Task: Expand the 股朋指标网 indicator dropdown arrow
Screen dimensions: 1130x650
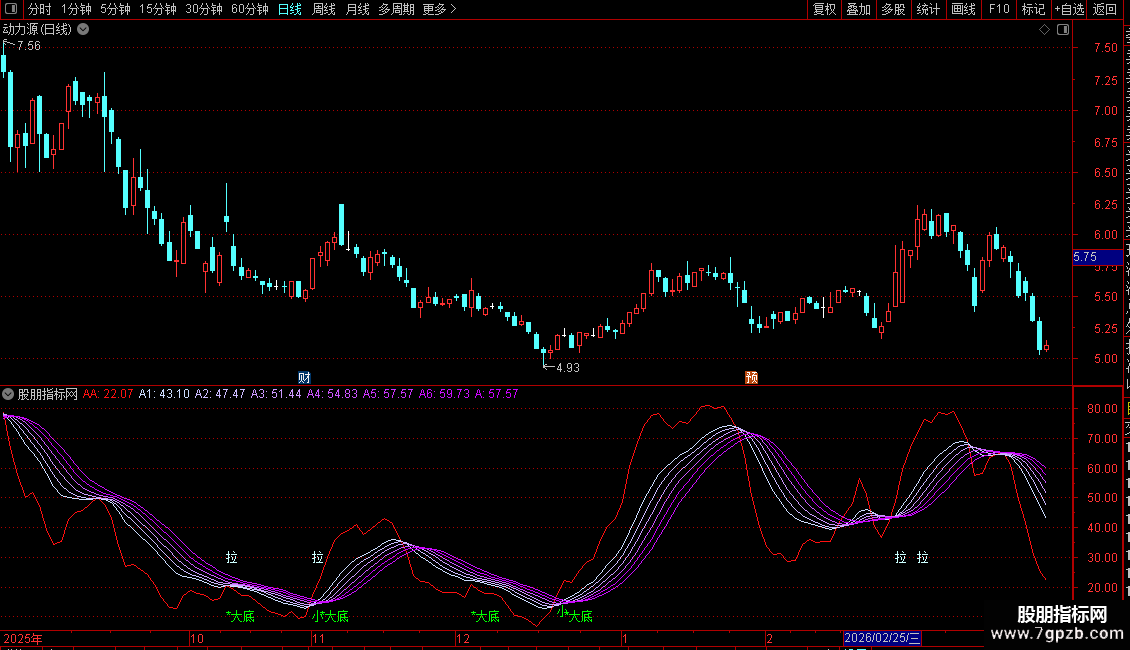Action: (8, 394)
